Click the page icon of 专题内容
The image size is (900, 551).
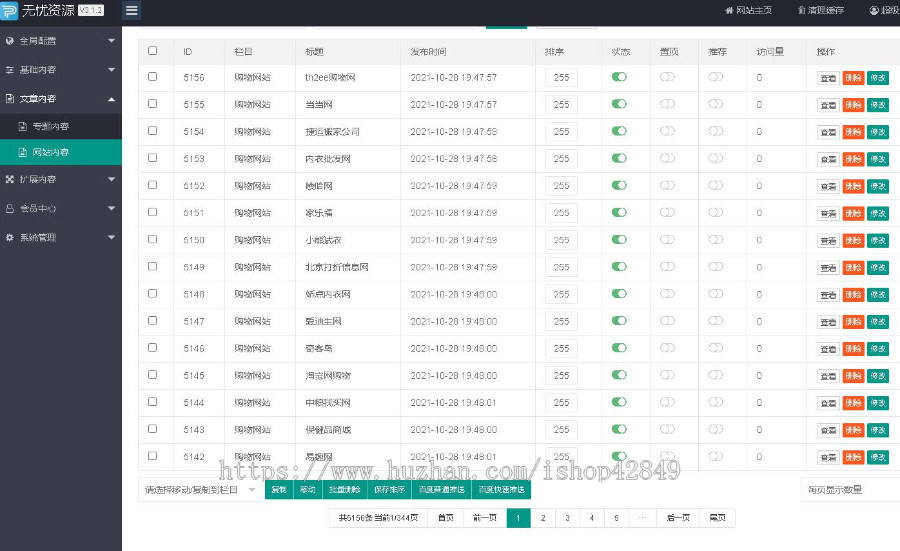point(22,126)
